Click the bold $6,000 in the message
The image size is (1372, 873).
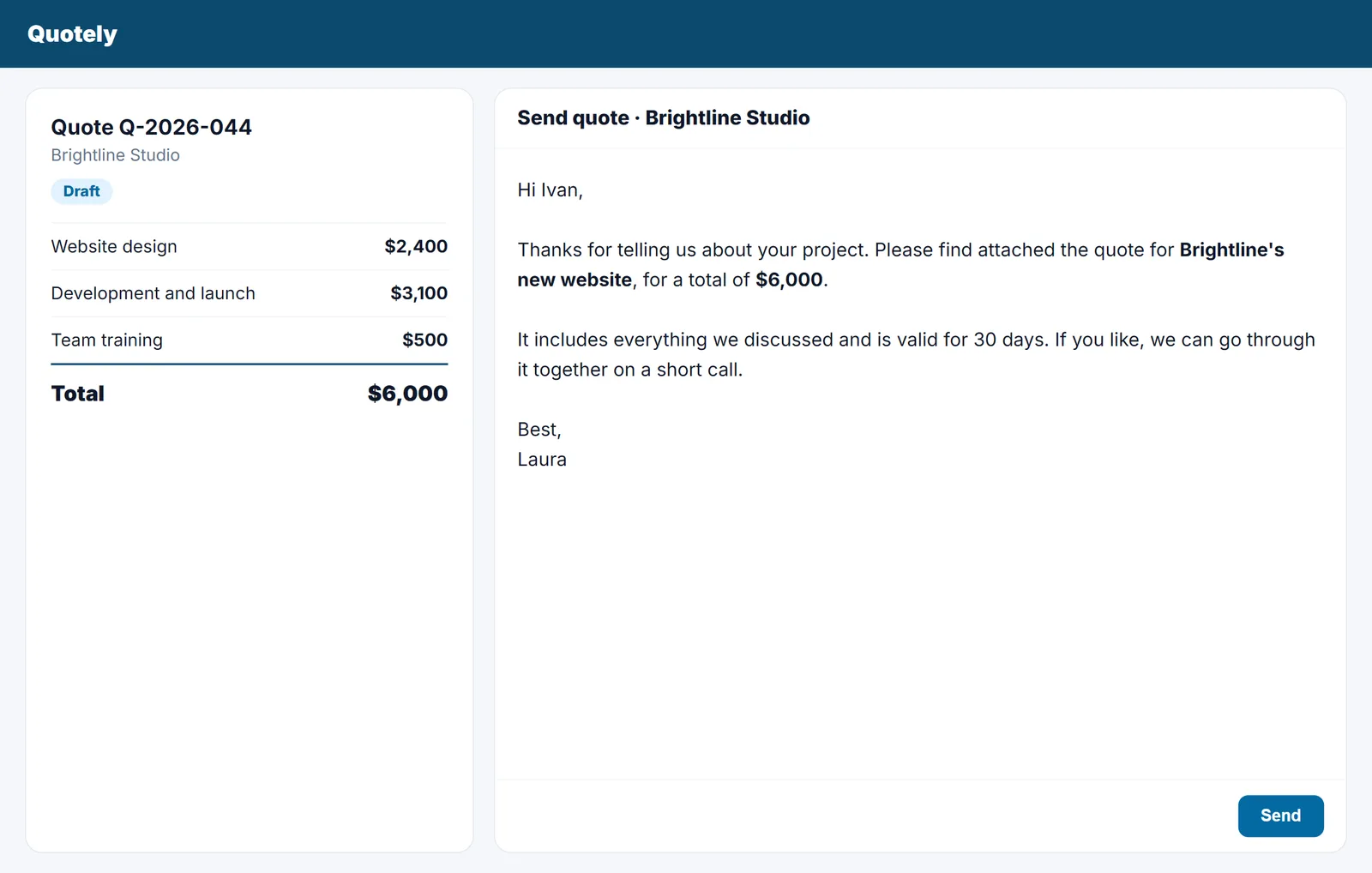789,280
